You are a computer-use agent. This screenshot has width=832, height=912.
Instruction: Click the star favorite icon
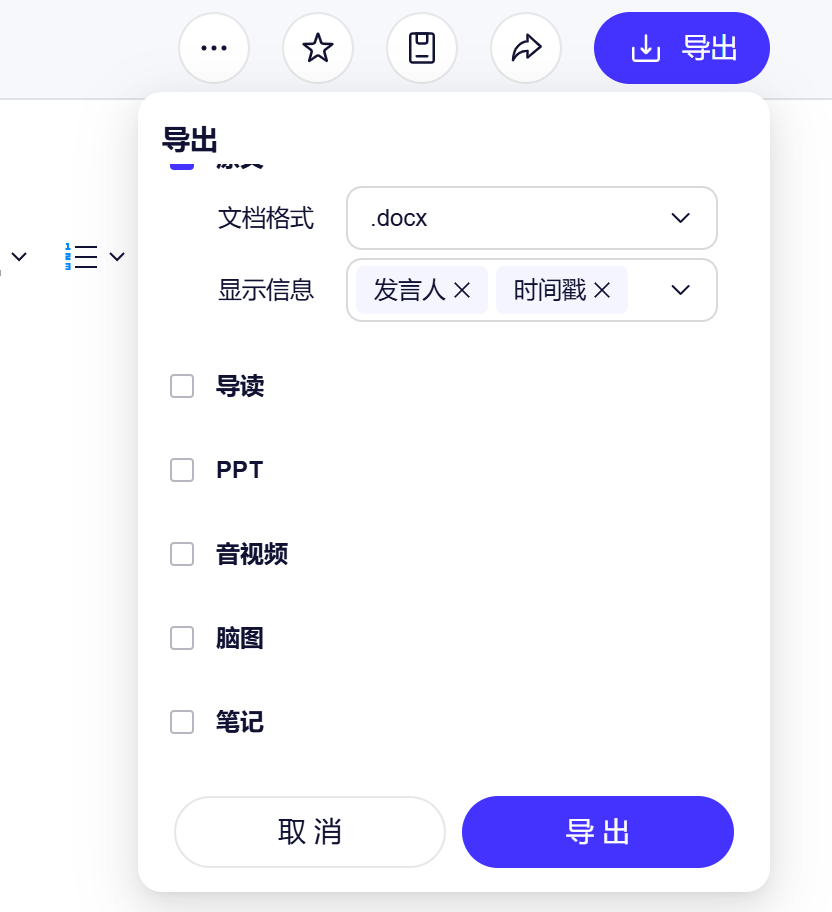click(x=318, y=47)
